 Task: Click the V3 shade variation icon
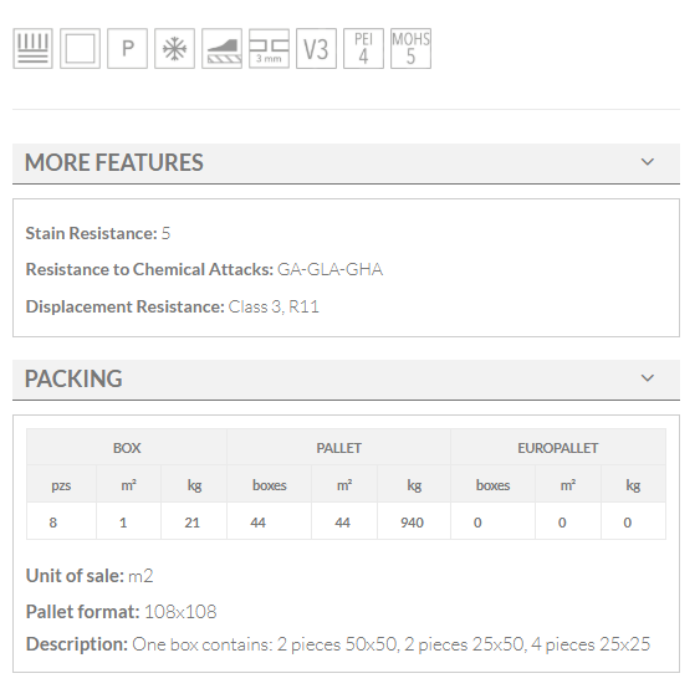(316, 49)
